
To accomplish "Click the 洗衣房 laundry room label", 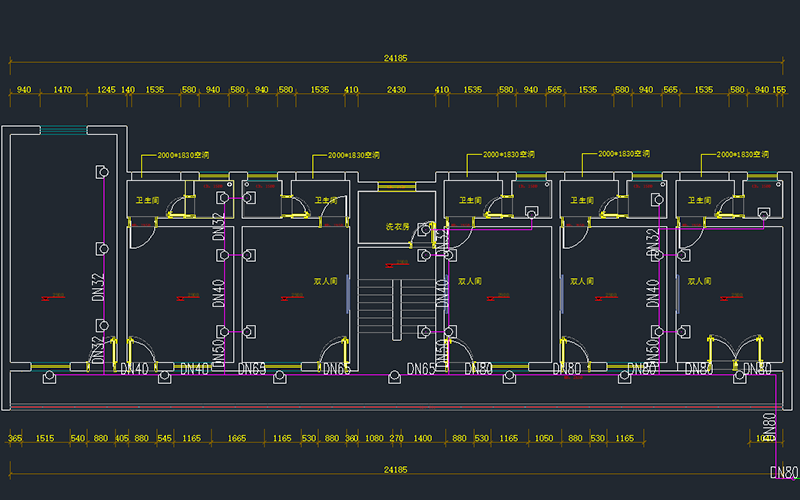I will 398,227.
